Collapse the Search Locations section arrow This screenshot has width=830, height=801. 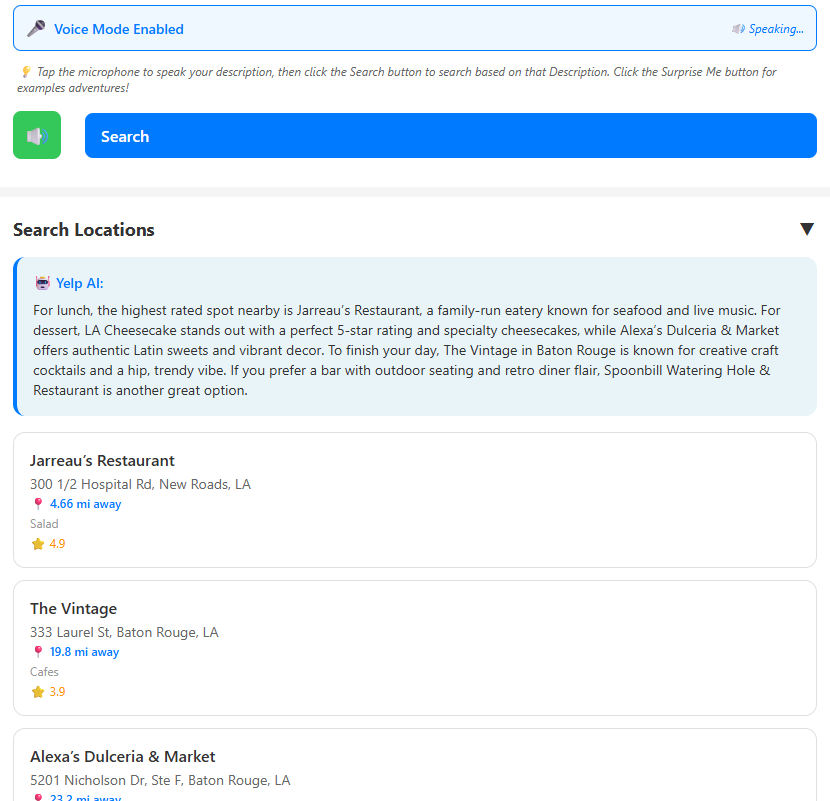(x=807, y=229)
